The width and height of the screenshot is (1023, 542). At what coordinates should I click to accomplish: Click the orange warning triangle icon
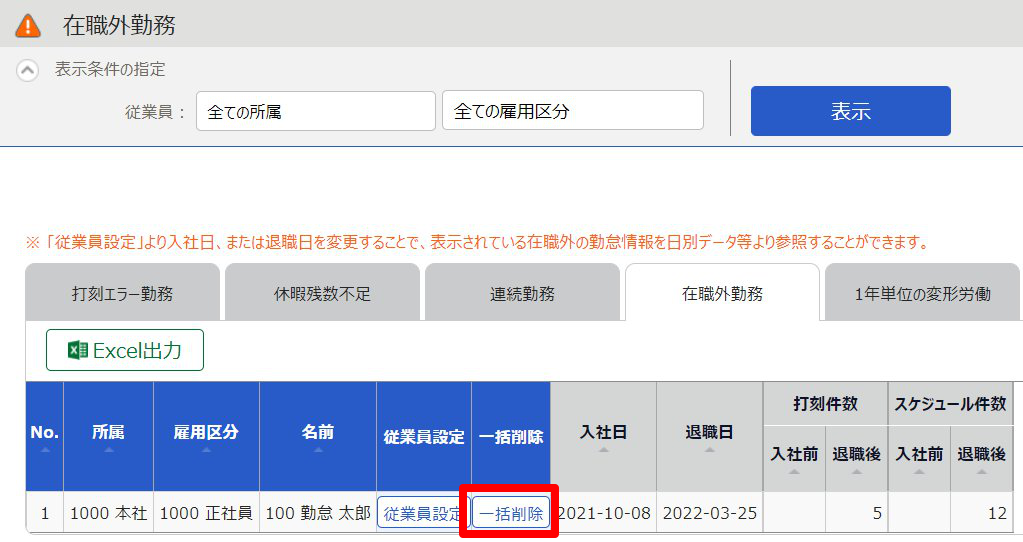(28, 25)
